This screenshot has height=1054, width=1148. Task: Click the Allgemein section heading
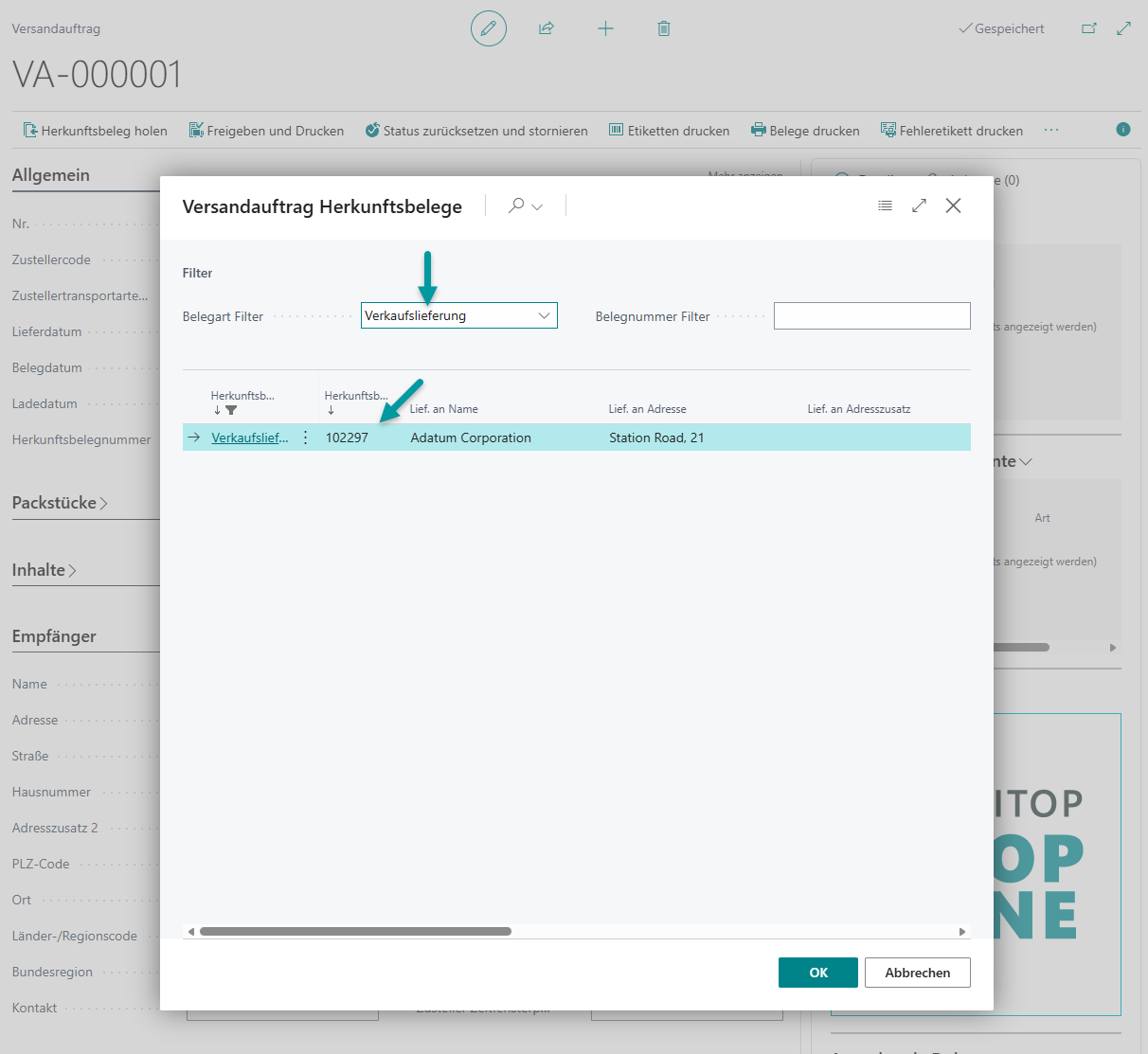coord(51,175)
